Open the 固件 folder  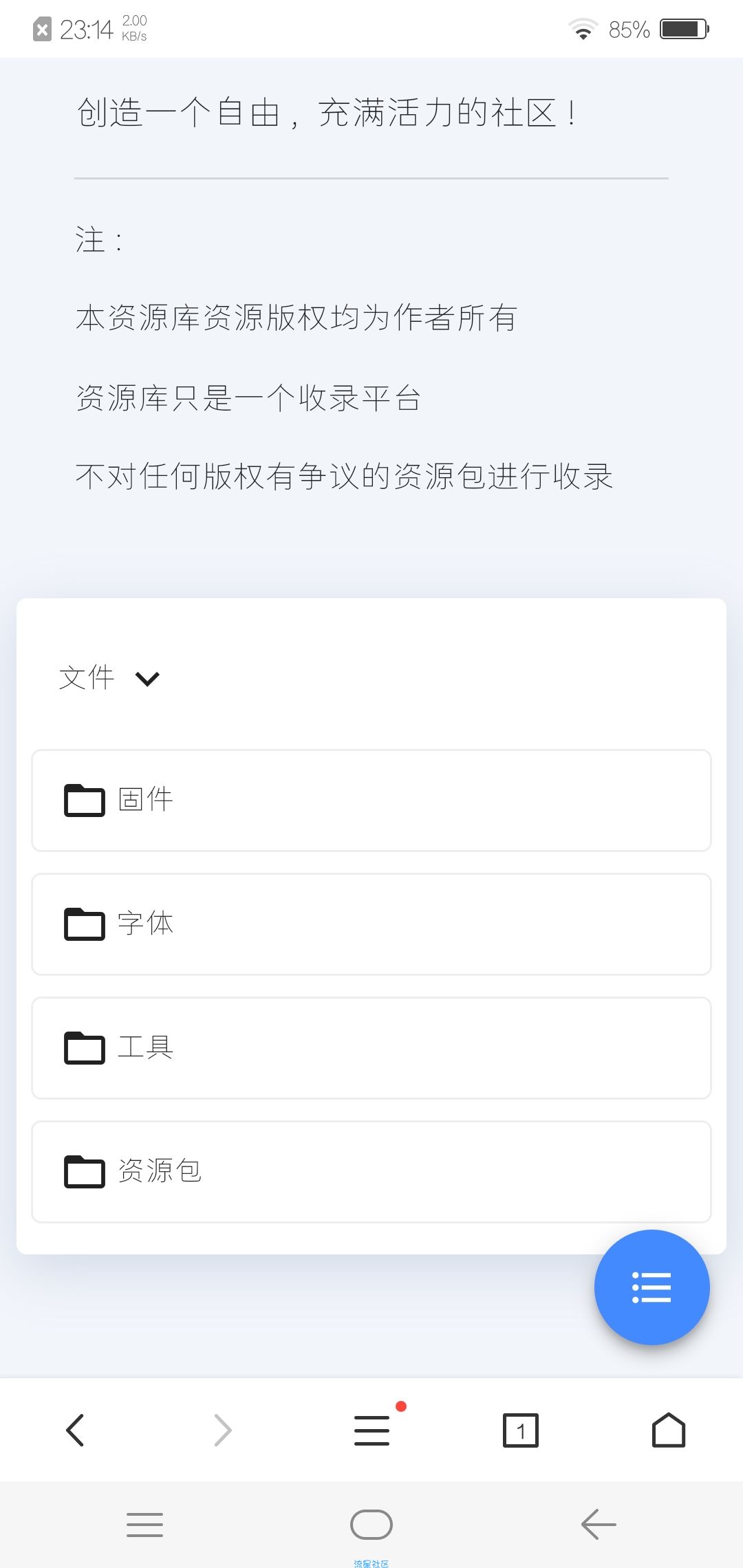pos(371,801)
